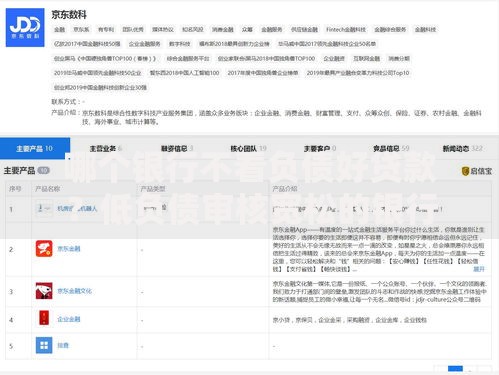Click the 序号 column header
The height and width of the screenshot is (375, 499).
tap(15, 189)
